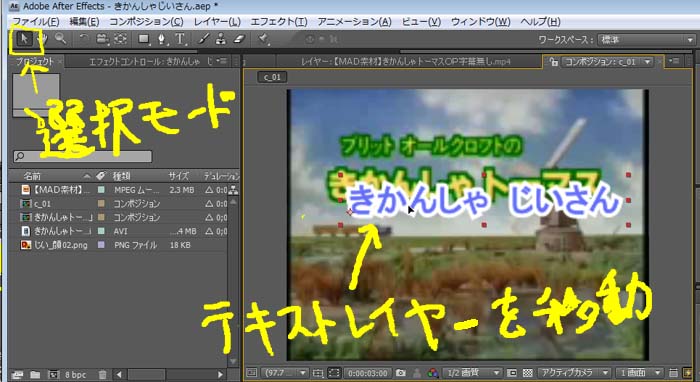
Task: Take a snapshot with the camera icon
Action: (401, 373)
